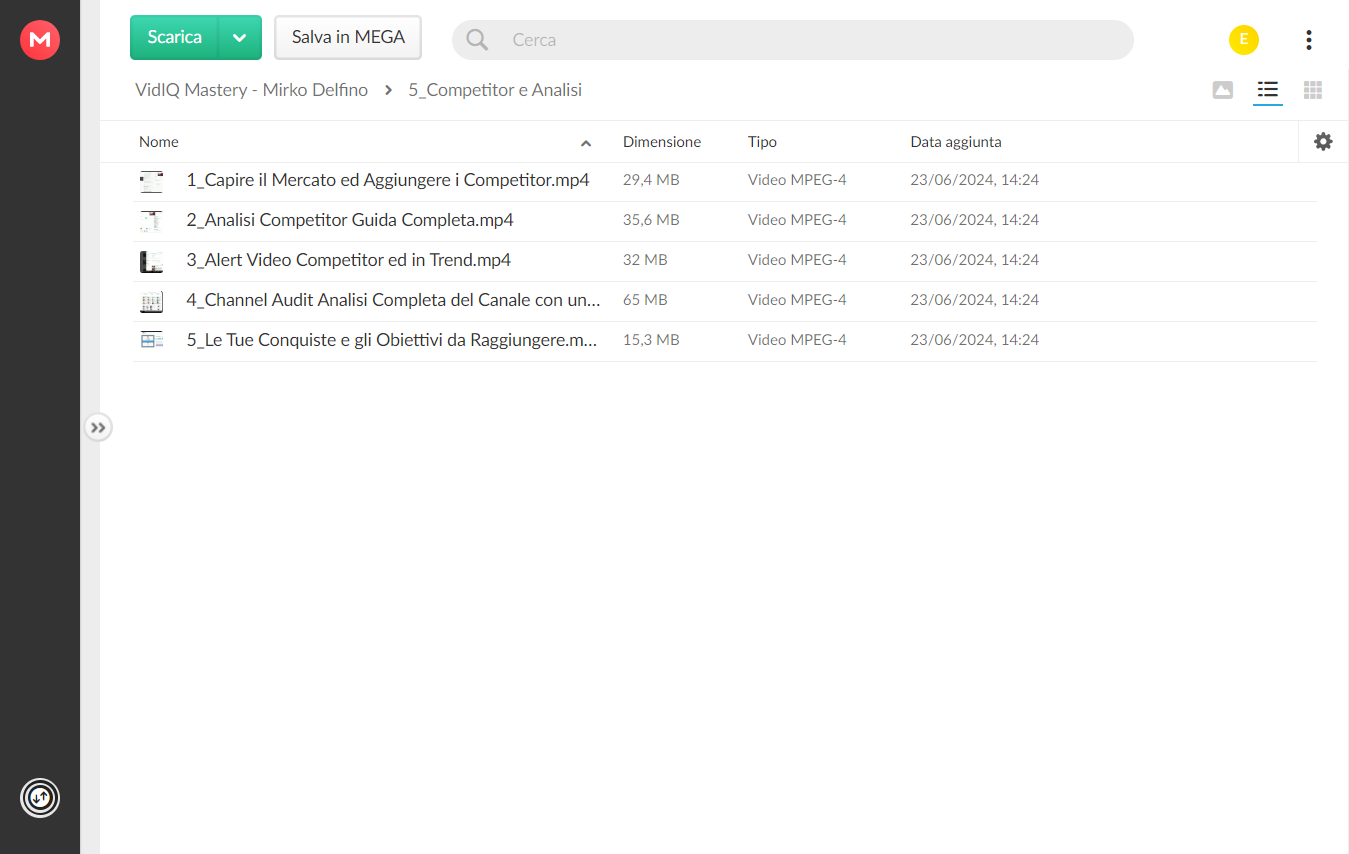Sort by Dimensione column header
This screenshot has width=1349, height=854.
click(662, 142)
